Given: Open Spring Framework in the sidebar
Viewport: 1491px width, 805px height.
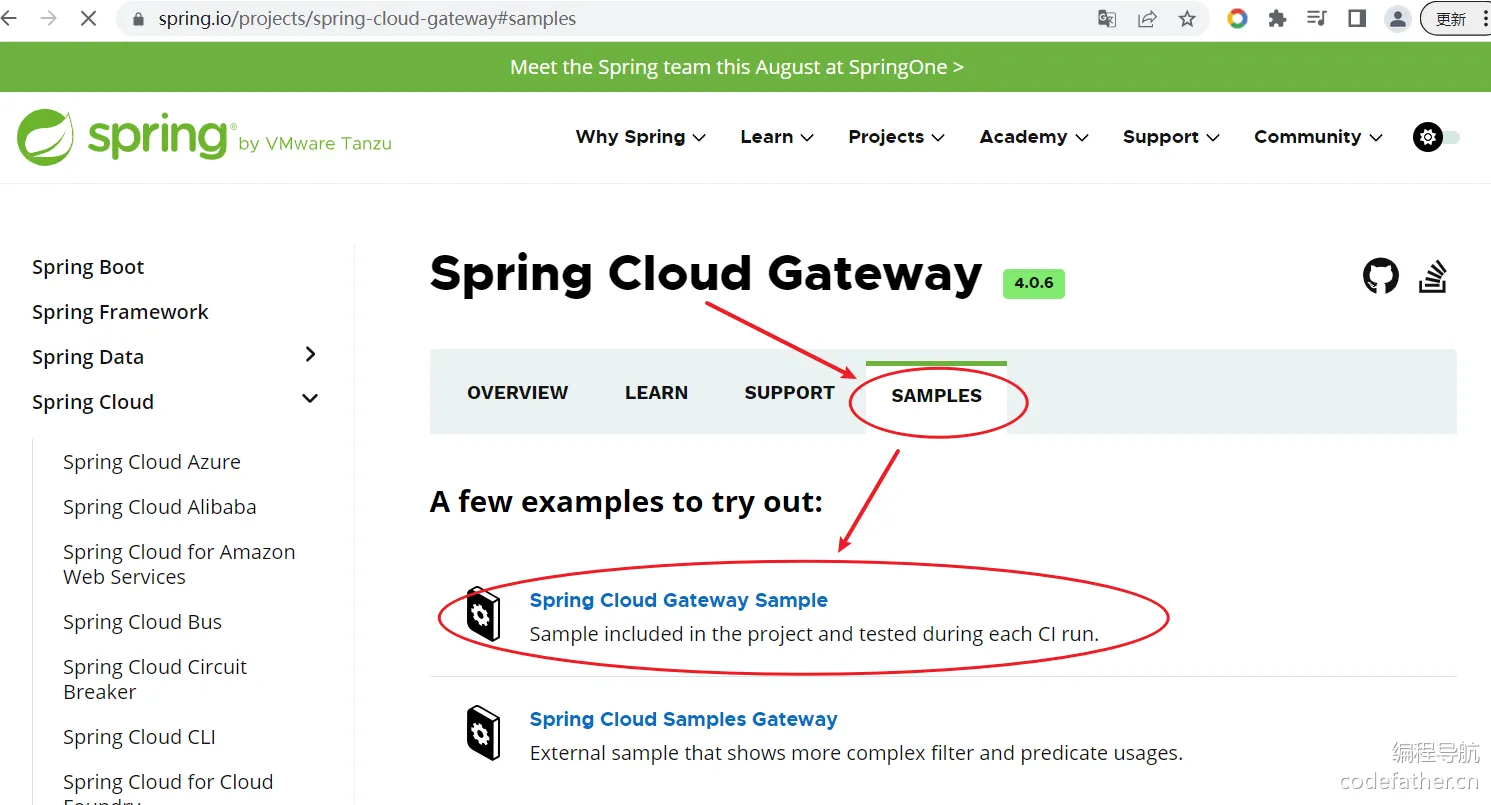Looking at the screenshot, I should [x=120, y=312].
